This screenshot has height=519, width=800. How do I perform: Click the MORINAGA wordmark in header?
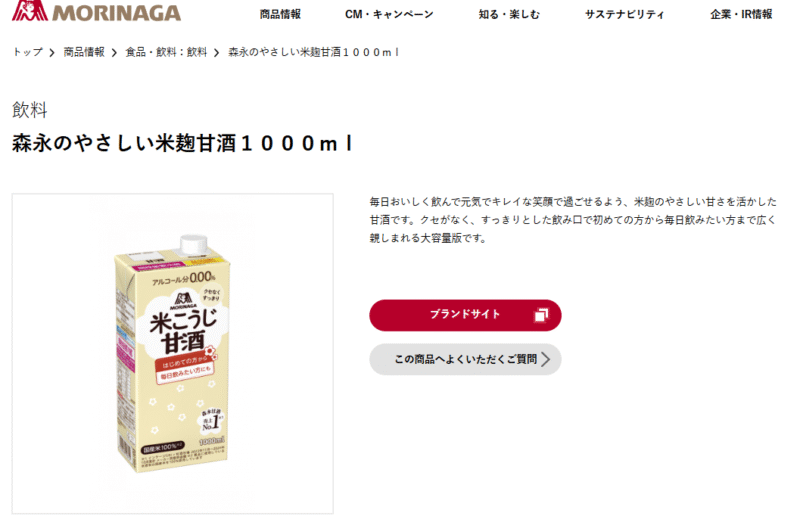(117, 13)
